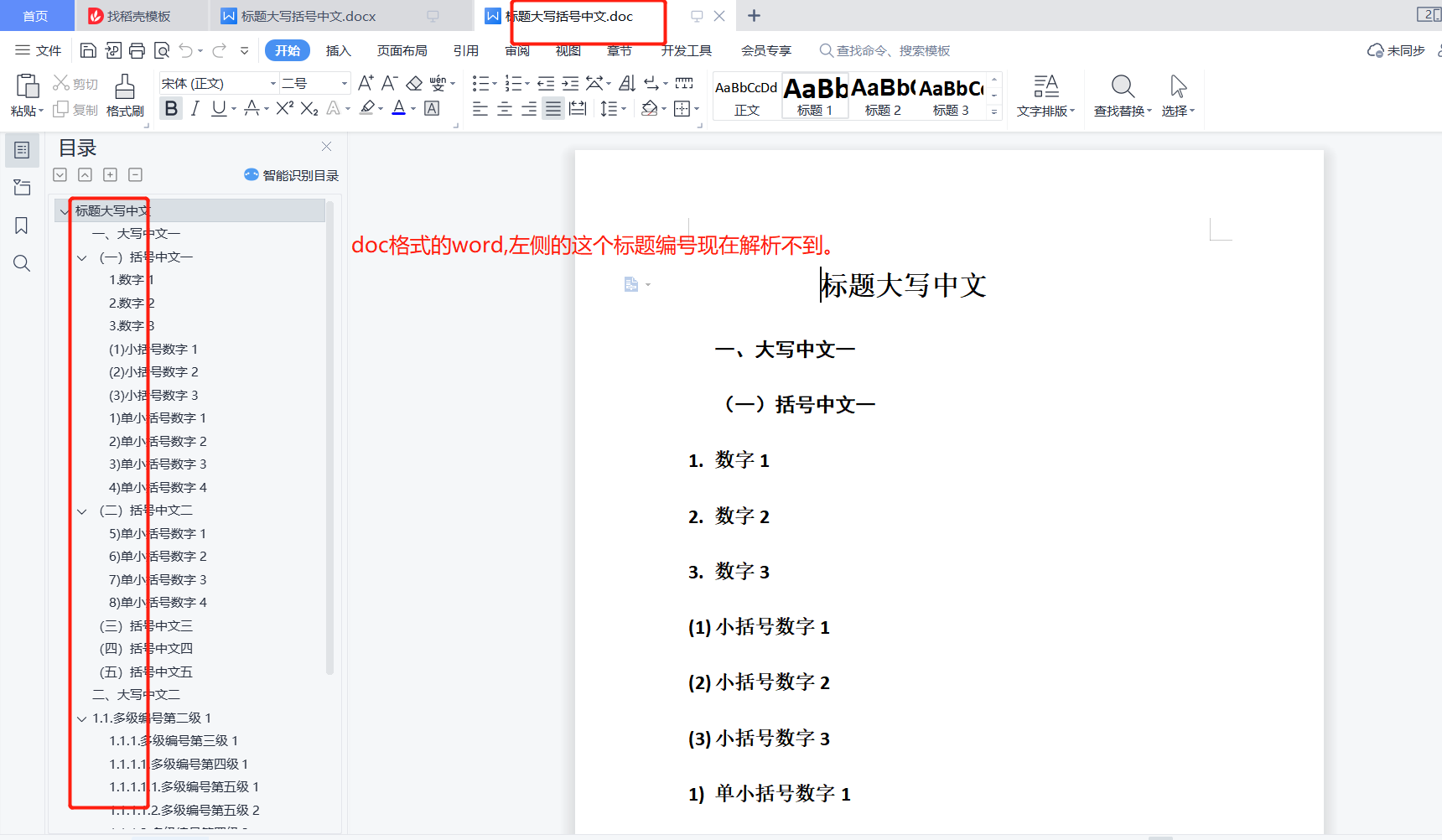Open the chapter navigation sidebar icon
Image resolution: width=1442 pixels, height=840 pixels.
(22, 188)
